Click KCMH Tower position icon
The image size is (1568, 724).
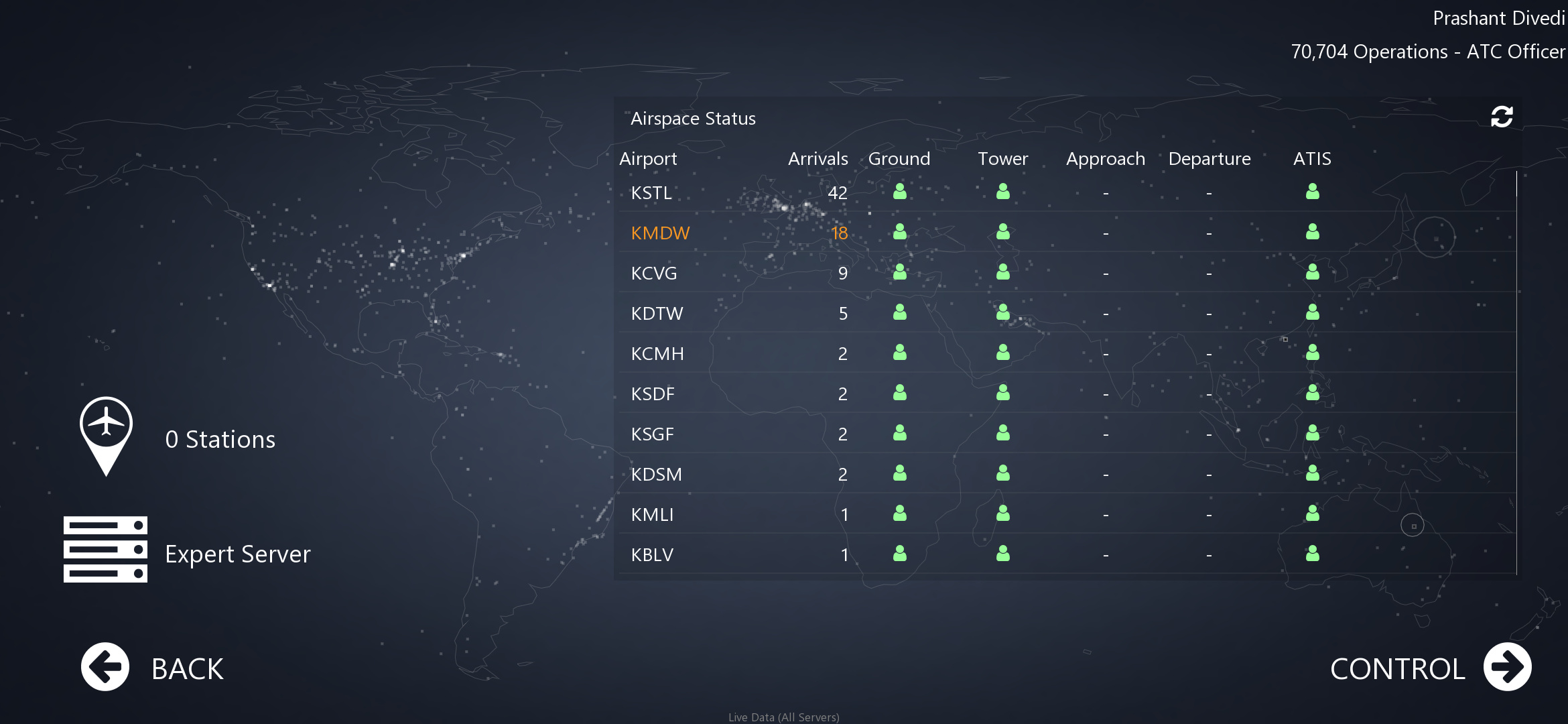pyautogui.click(x=1002, y=353)
